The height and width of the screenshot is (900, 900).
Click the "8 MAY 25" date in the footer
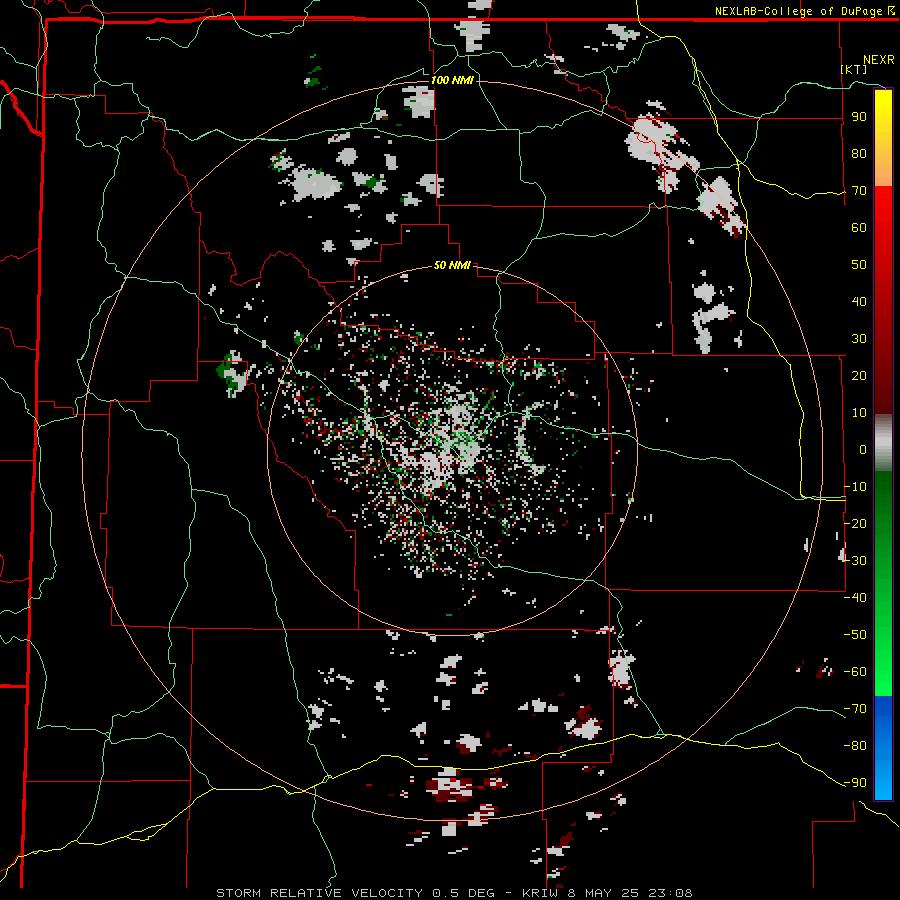point(603,893)
